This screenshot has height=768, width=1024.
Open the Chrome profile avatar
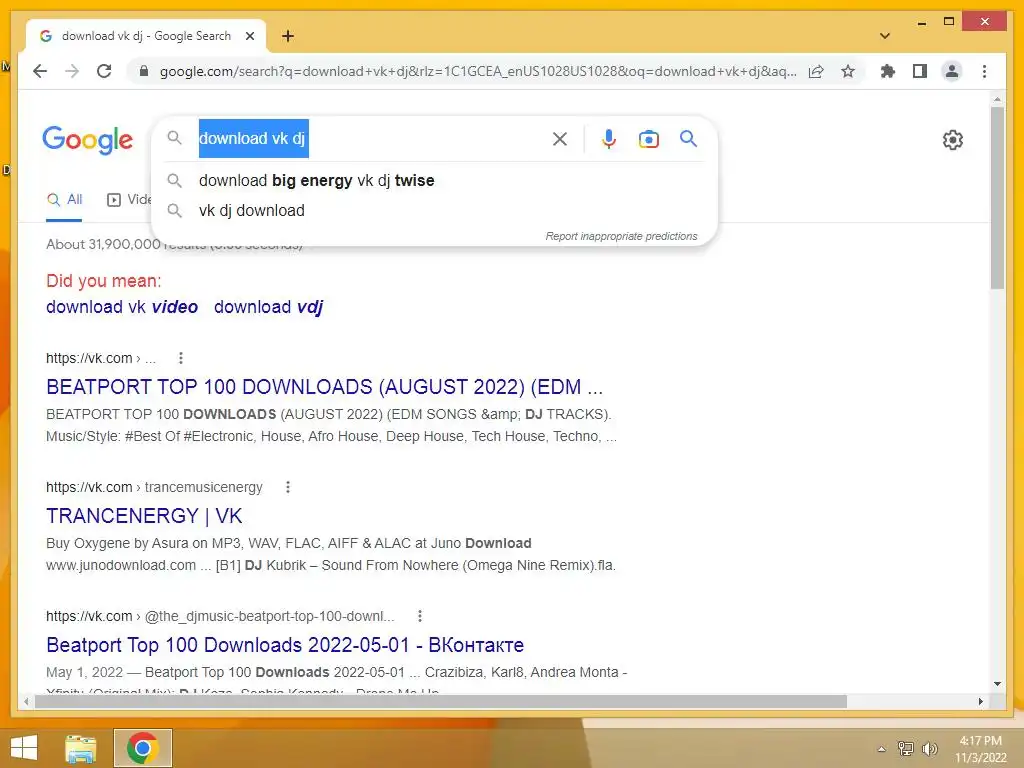(x=952, y=71)
